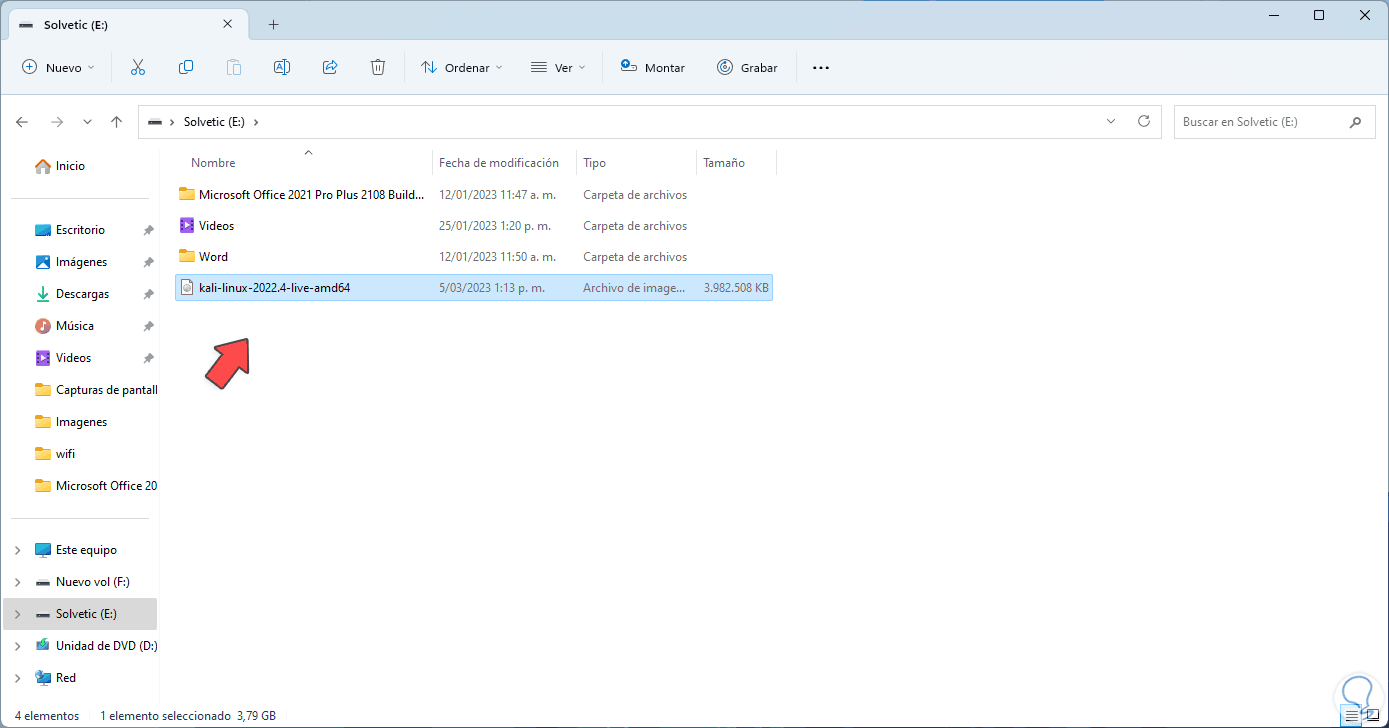Click the kali-linux ISO file icon

[186, 288]
